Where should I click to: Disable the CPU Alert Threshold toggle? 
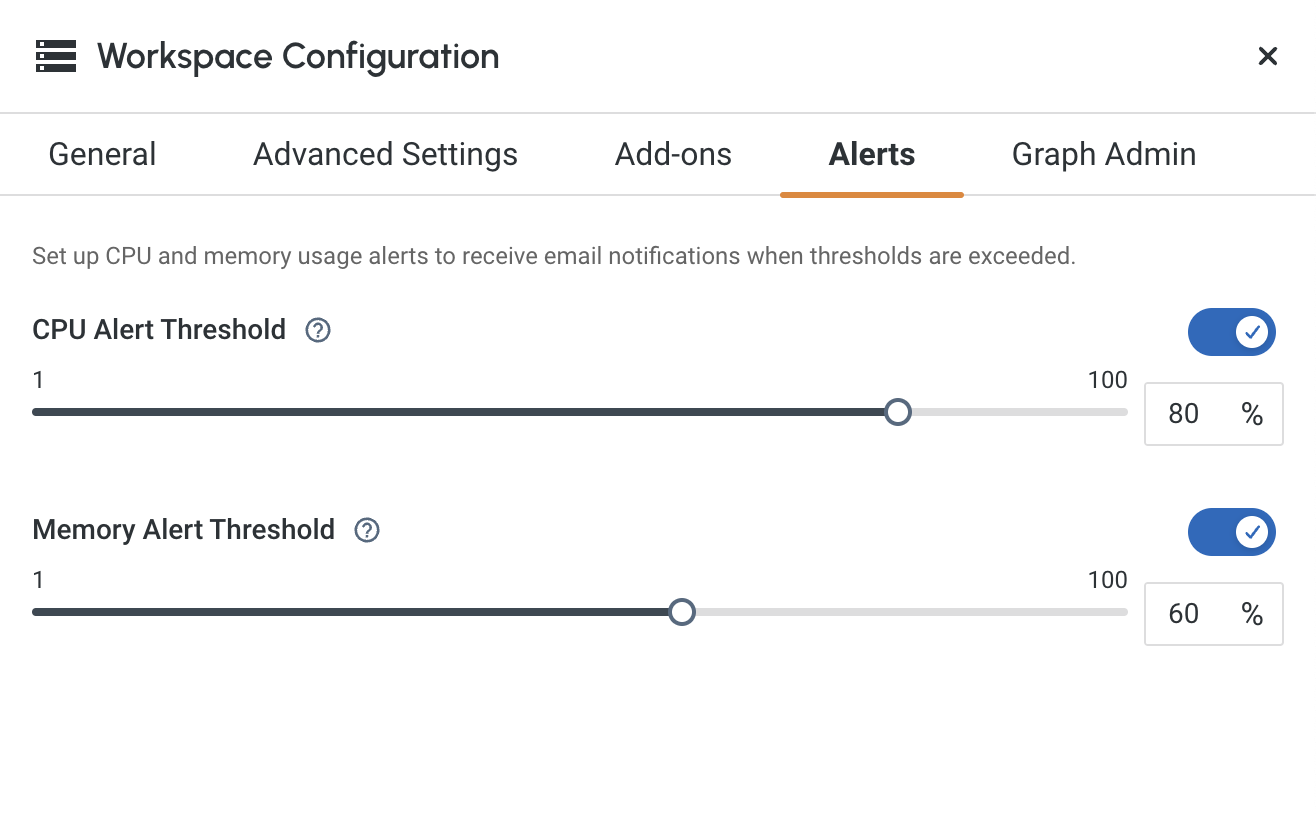(x=1231, y=332)
